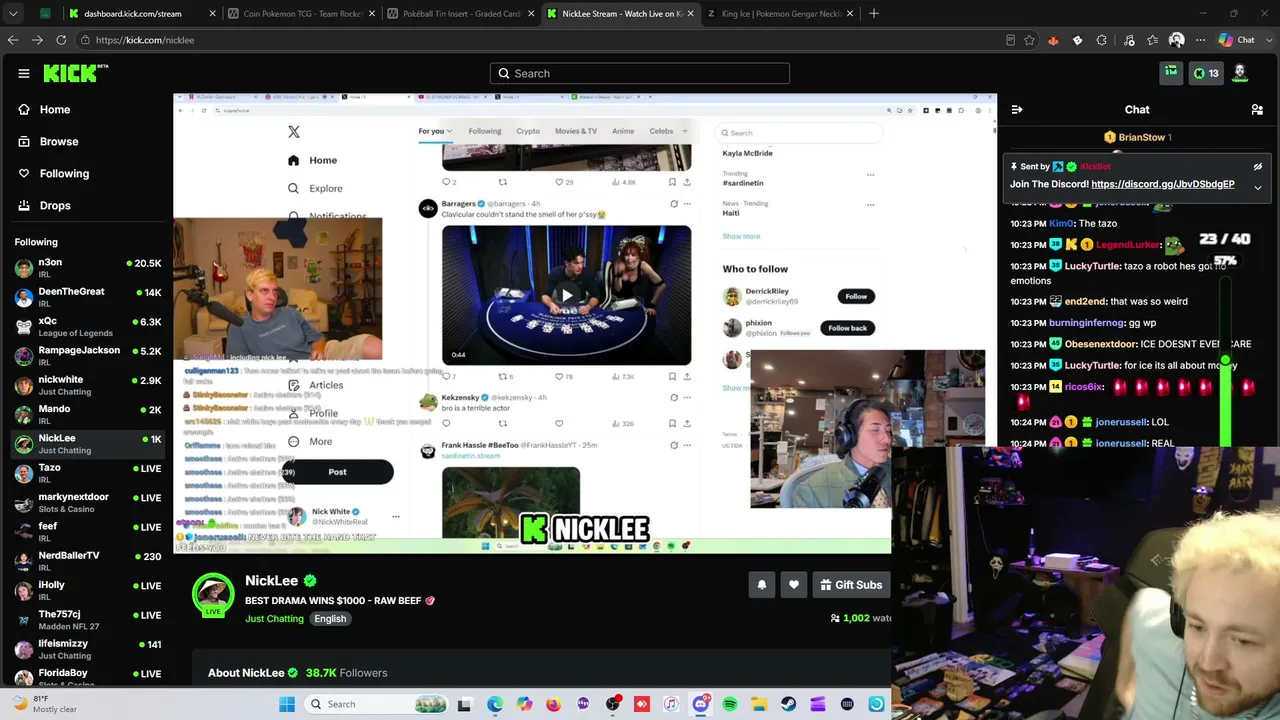Click the Kick logo in the header
This screenshot has width=1280, height=720.
click(x=76, y=73)
